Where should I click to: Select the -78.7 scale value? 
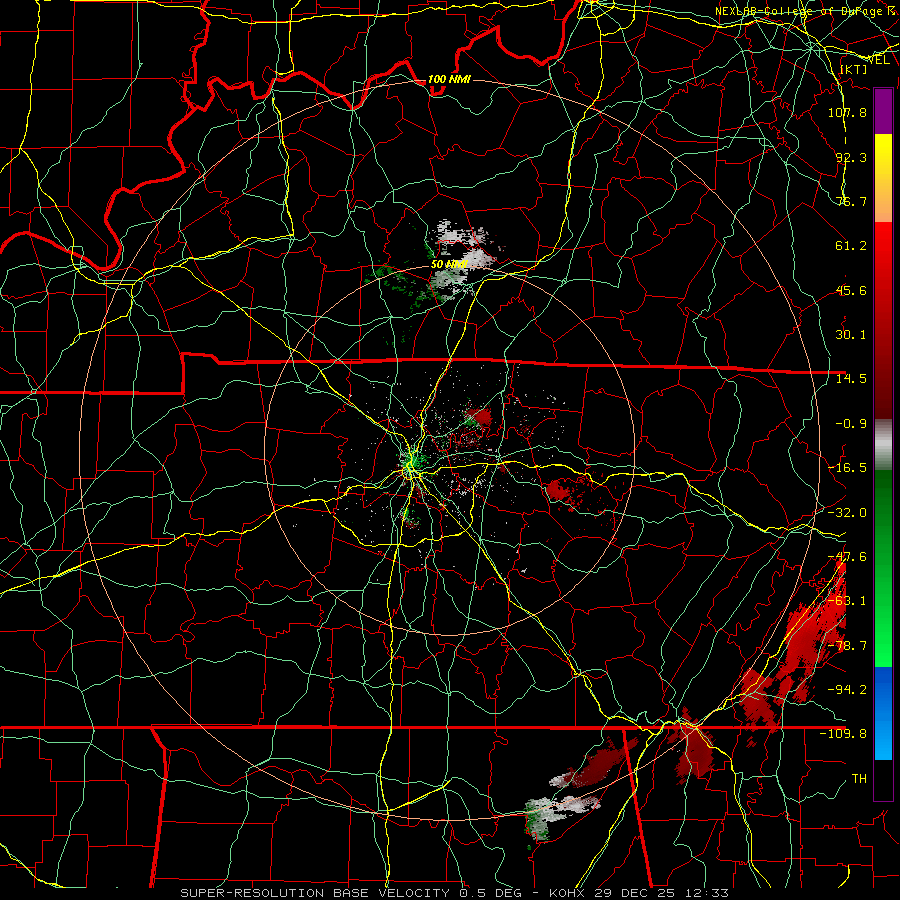pyautogui.click(x=847, y=646)
